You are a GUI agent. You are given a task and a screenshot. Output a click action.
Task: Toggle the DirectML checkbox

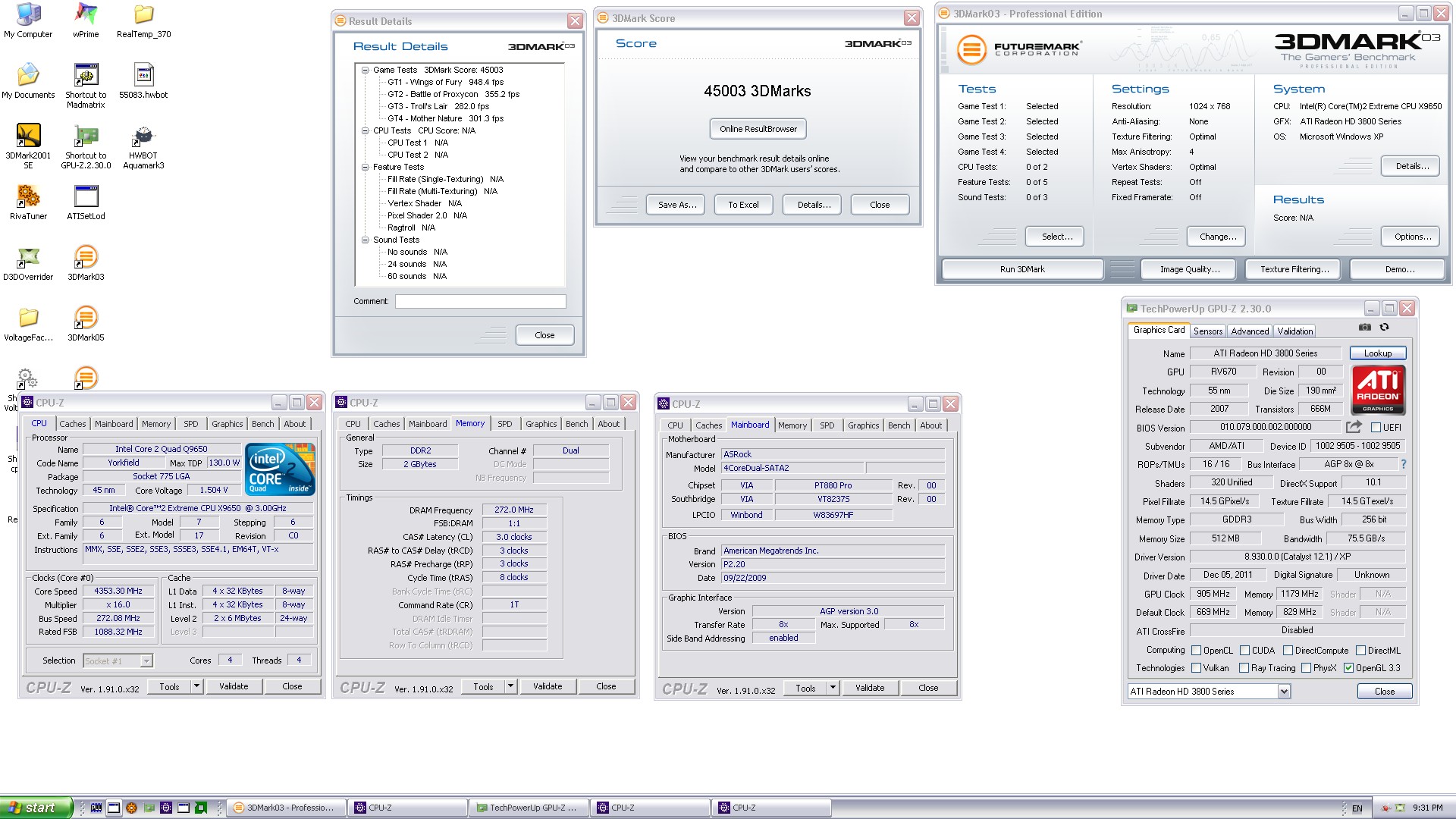[1360, 651]
